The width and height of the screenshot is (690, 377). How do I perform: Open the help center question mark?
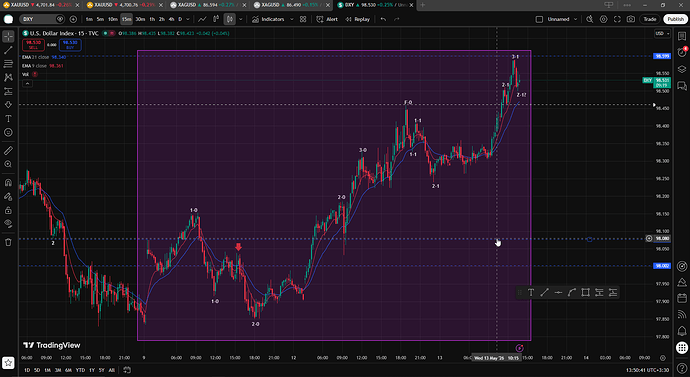tap(682, 367)
